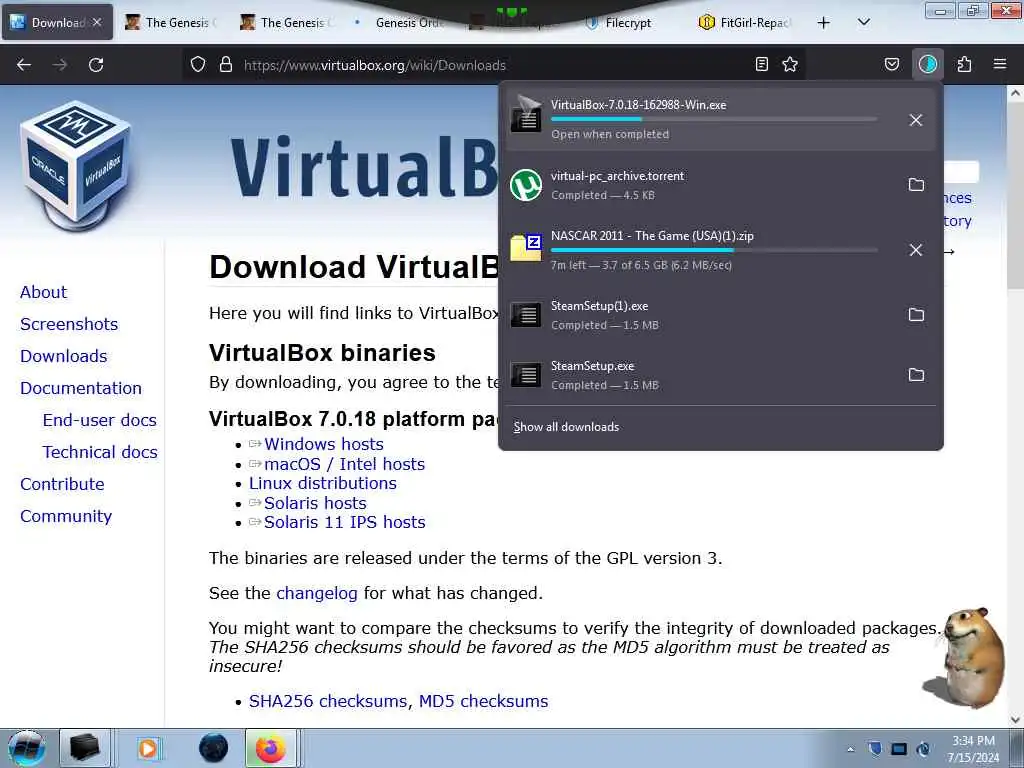The height and width of the screenshot is (768, 1024).
Task: Open the media player taskbar icon
Action: (x=148, y=748)
